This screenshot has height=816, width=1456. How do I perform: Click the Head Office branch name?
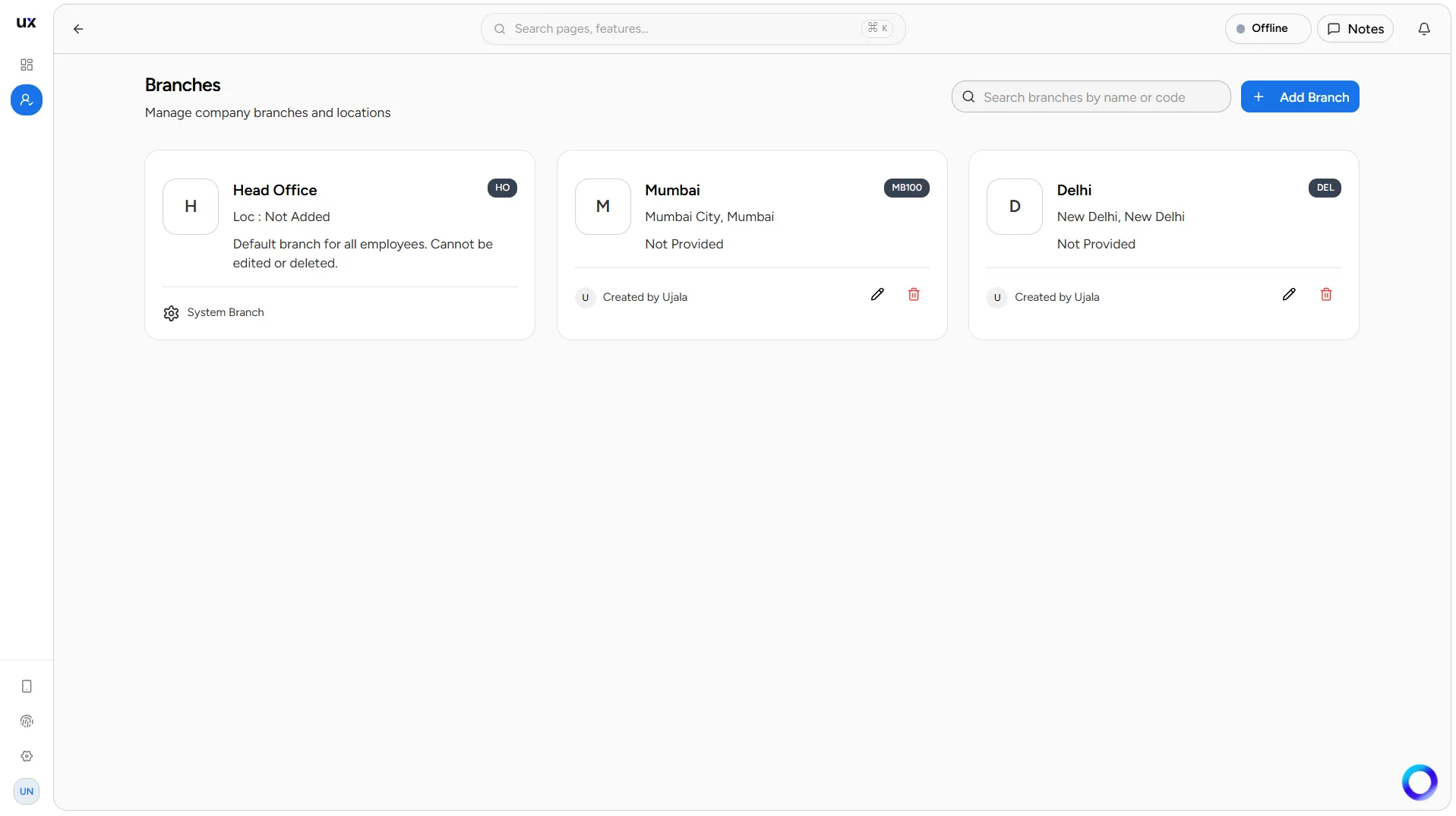pyautogui.click(x=275, y=190)
